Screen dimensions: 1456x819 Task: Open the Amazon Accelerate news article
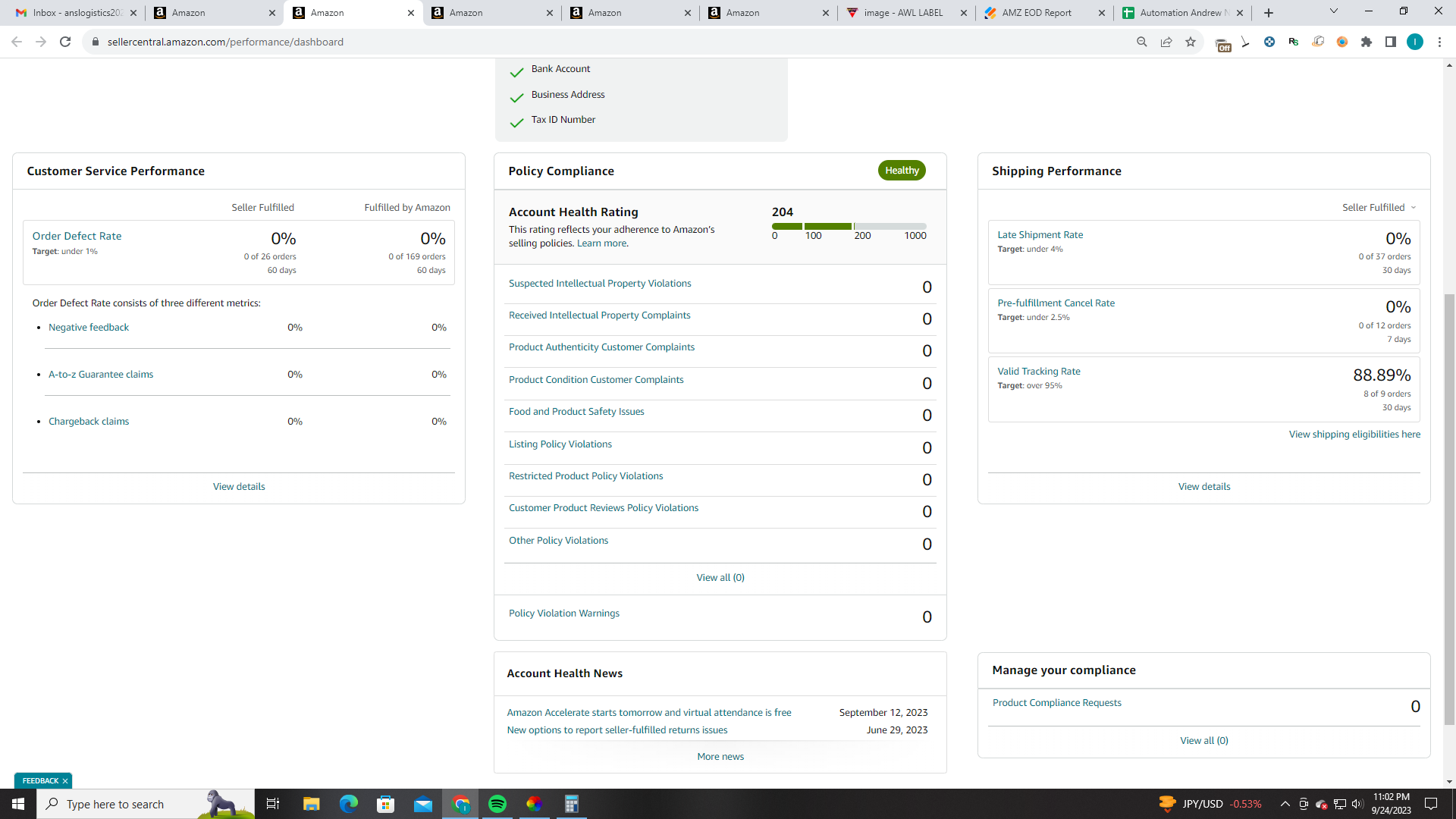coord(649,712)
